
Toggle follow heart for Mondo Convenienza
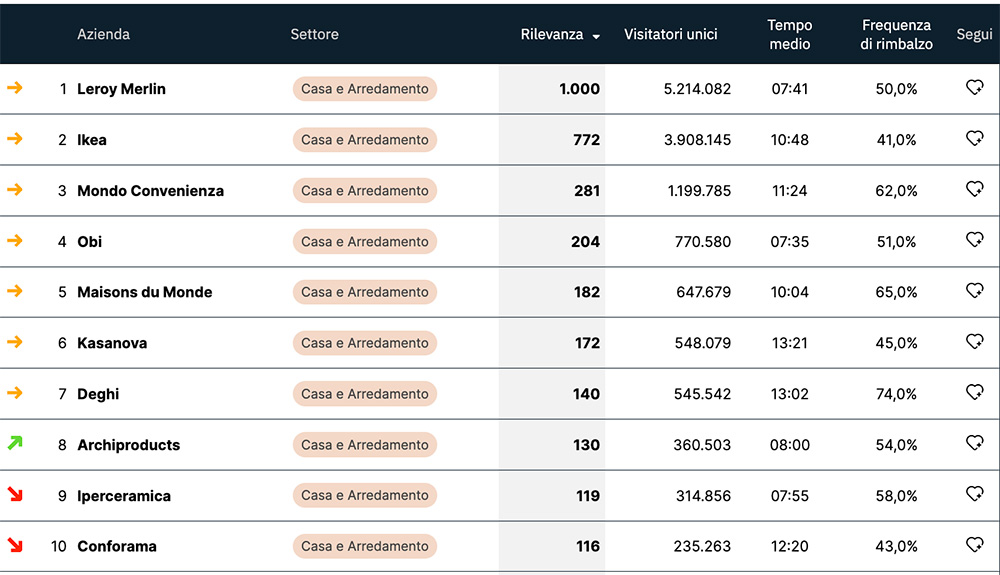click(975, 189)
